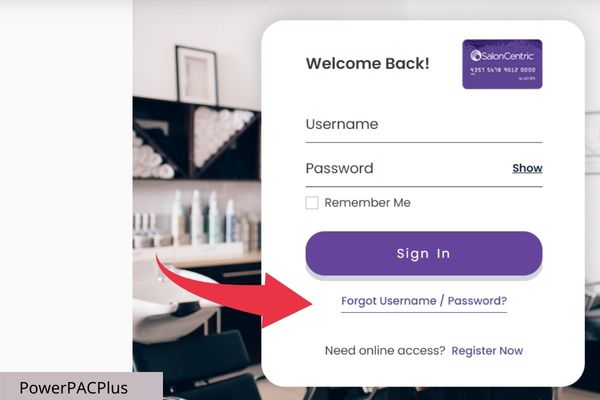The image size is (600, 400).
Task: Click the PowerPACPlus label
Action: coord(73,388)
